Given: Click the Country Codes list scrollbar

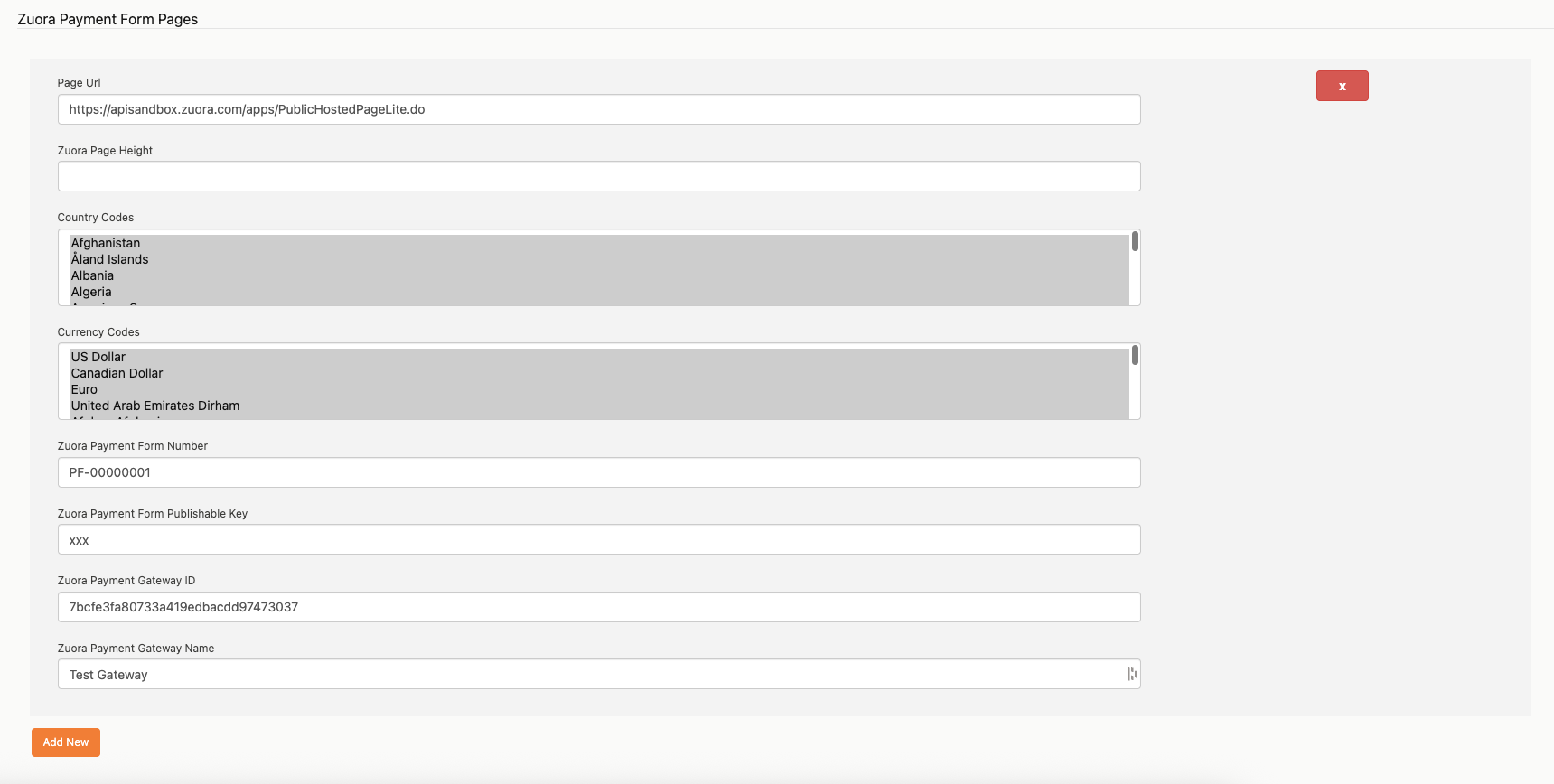Looking at the screenshot, I should click(x=1135, y=242).
